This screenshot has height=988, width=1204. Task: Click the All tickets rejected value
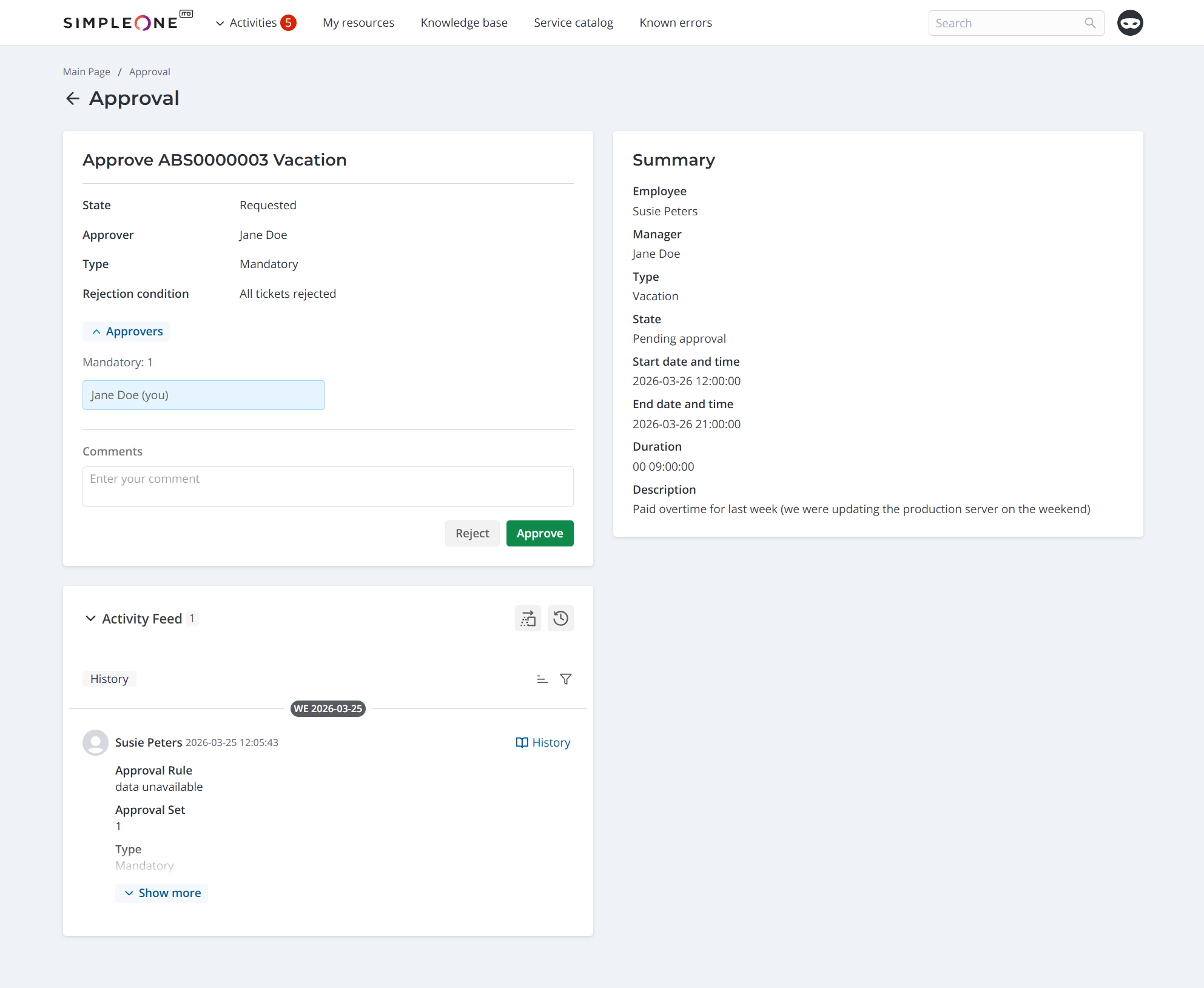[x=288, y=294]
